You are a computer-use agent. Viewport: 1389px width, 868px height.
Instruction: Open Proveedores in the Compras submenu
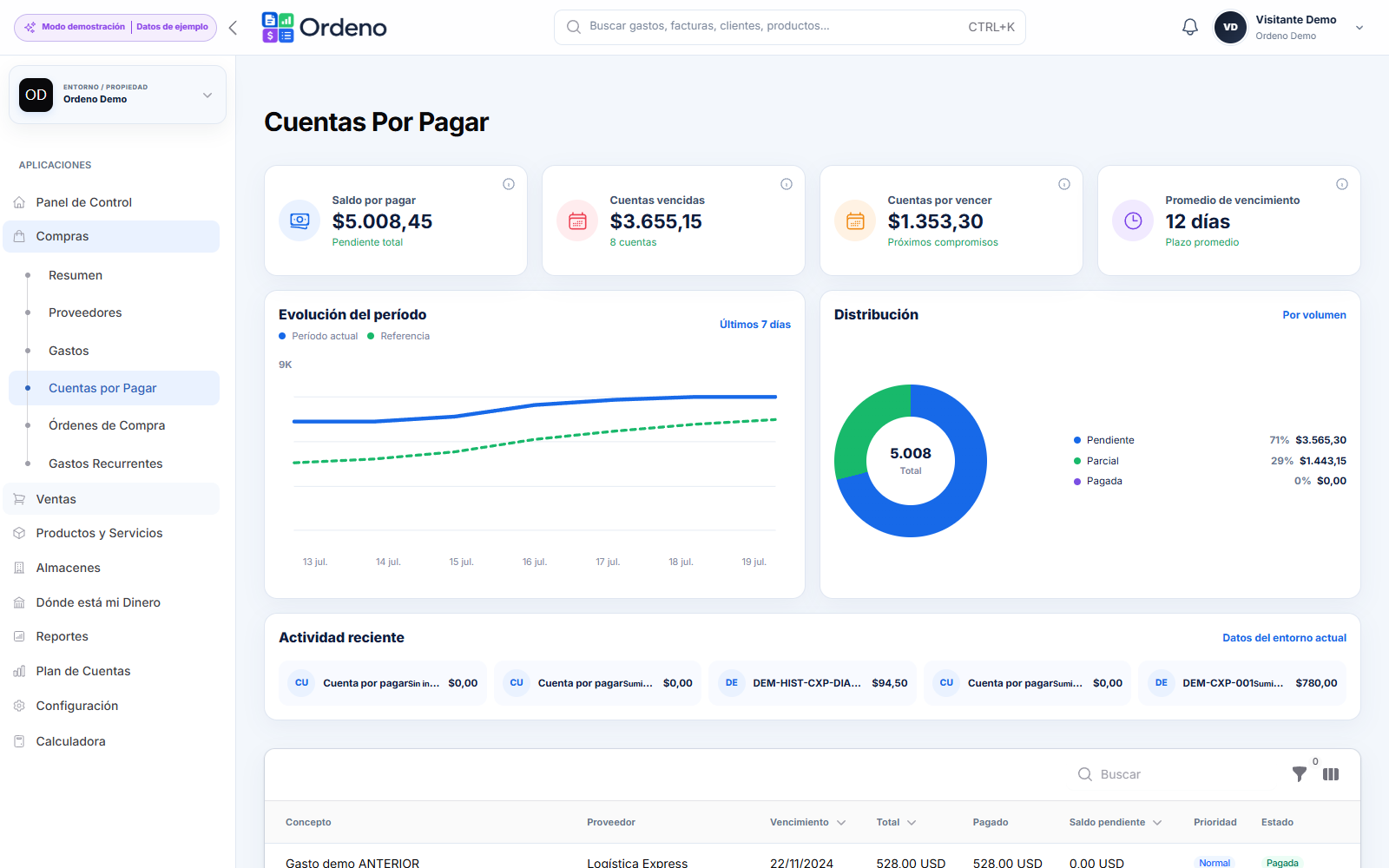click(85, 312)
